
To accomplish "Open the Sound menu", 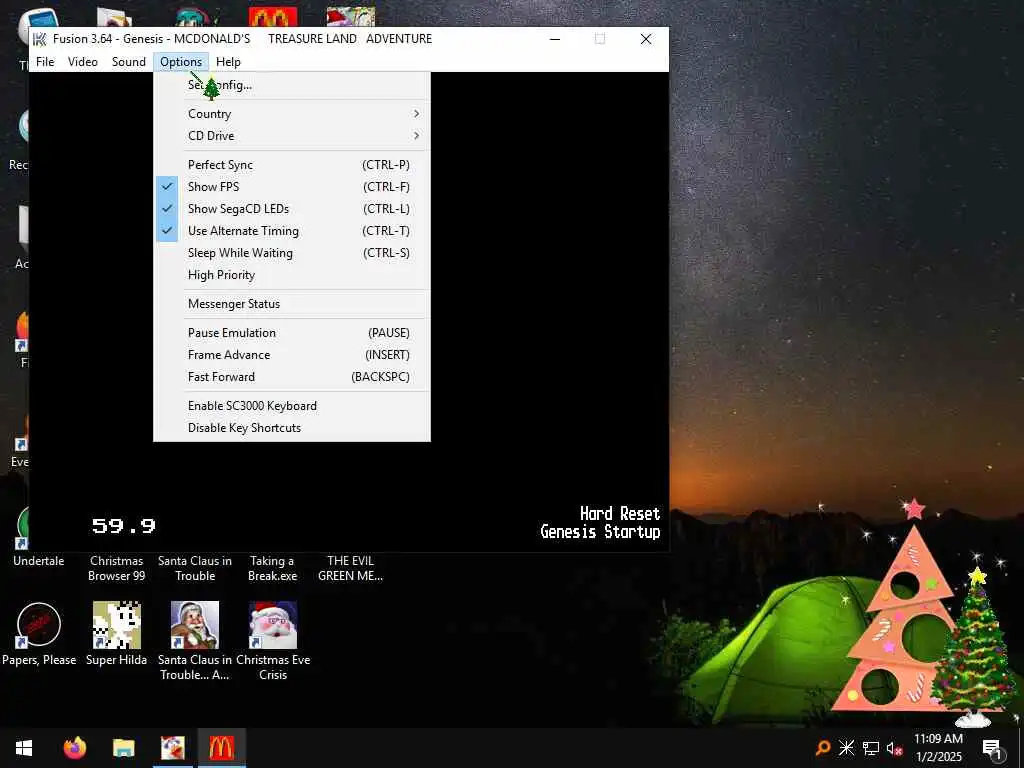I will [x=129, y=61].
